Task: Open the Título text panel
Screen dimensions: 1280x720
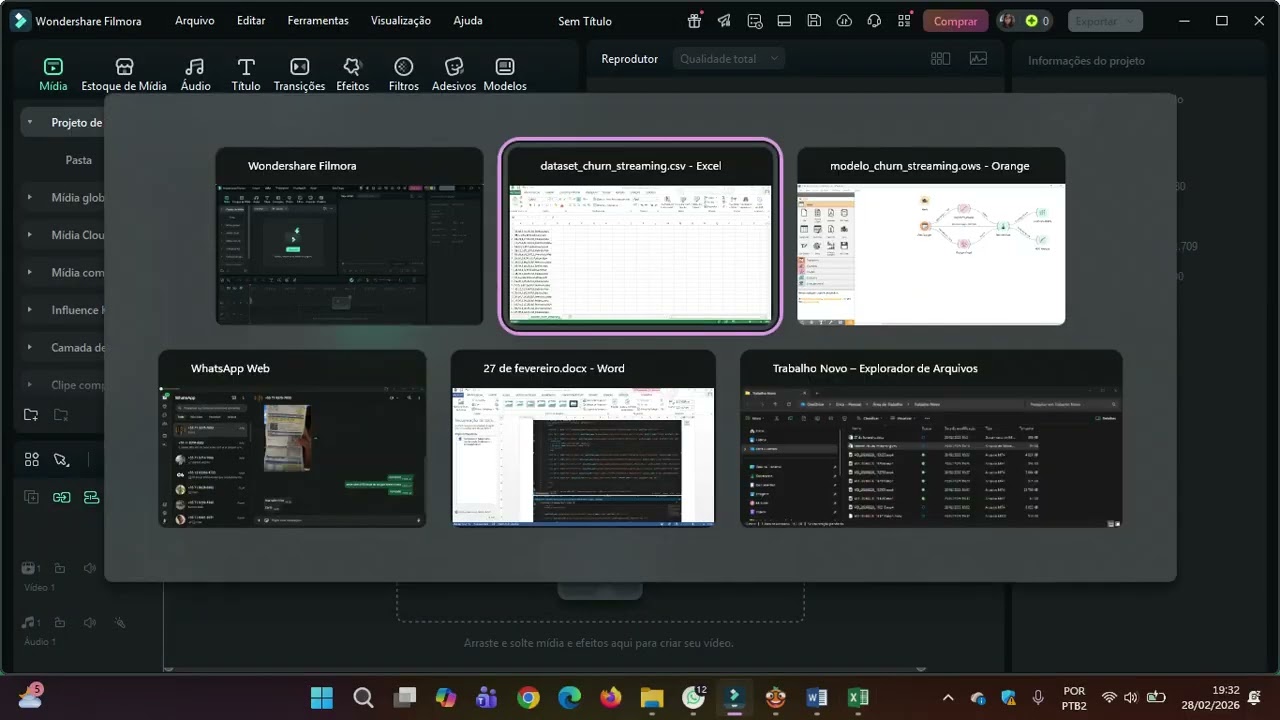Action: click(x=246, y=75)
